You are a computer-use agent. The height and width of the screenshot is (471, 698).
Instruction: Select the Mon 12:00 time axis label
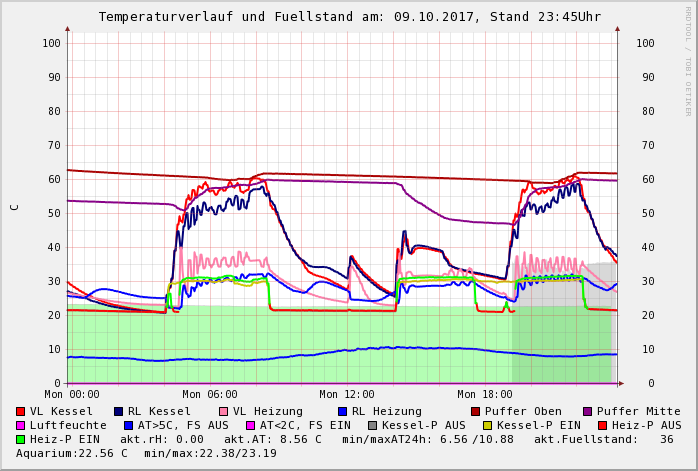(x=346, y=395)
